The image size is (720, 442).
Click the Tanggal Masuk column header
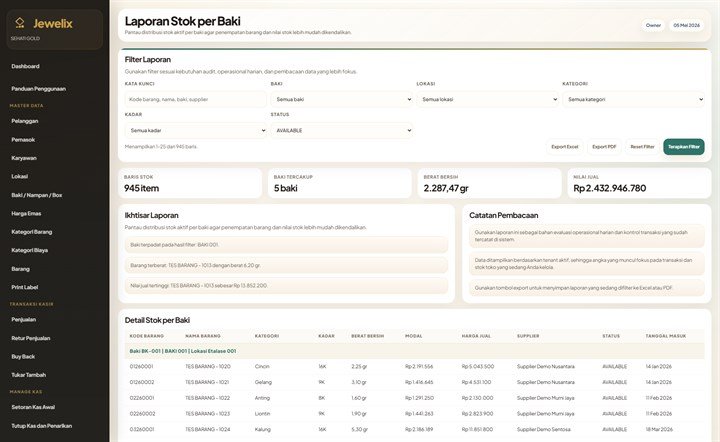click(665, 336)
